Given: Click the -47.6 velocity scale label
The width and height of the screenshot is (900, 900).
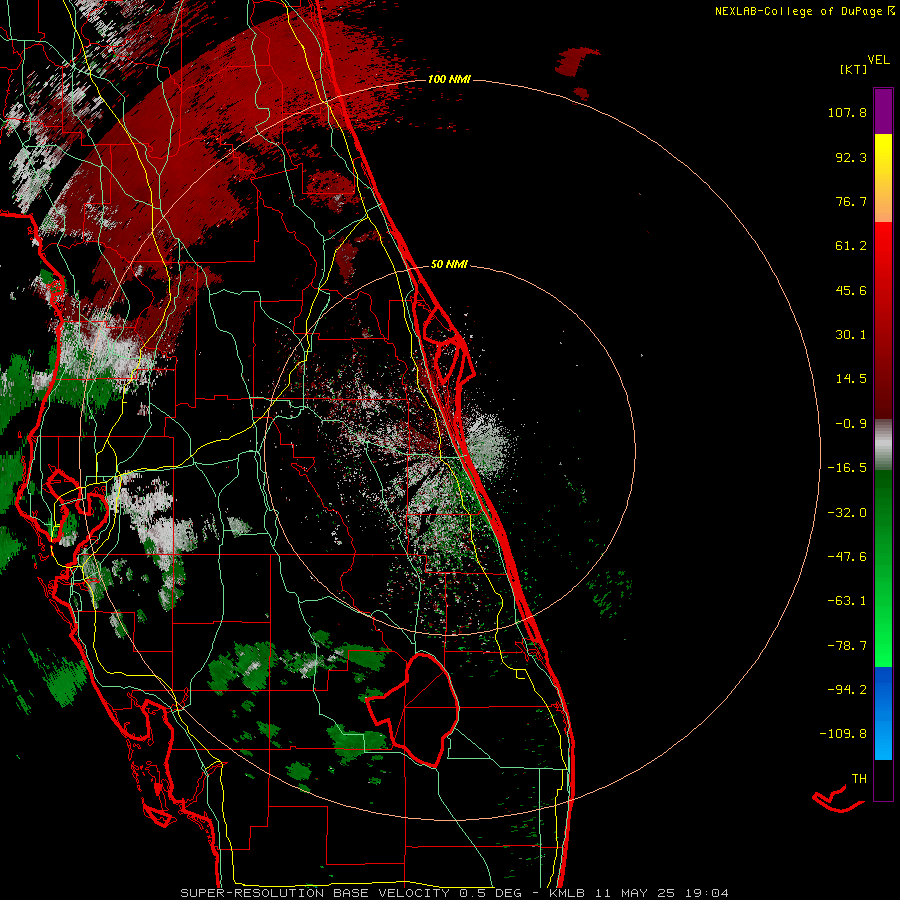Looking at the screenshot, I should coord(847,557).
